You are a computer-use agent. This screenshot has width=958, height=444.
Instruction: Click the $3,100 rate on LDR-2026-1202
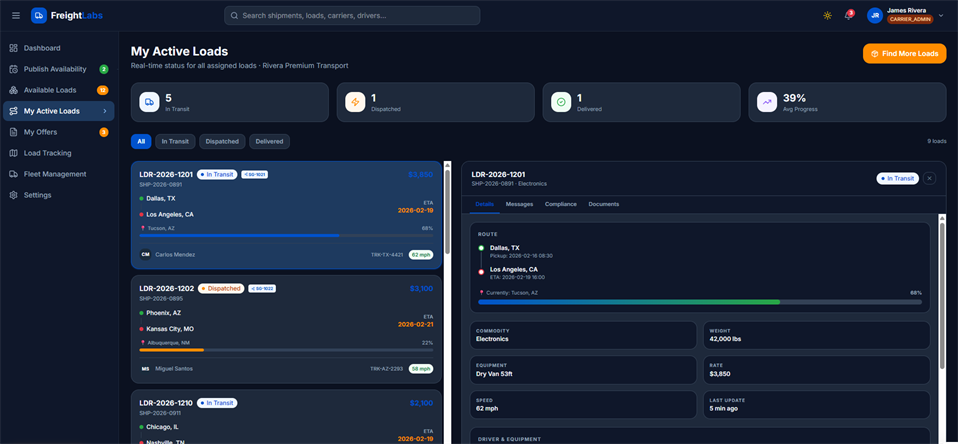(x=422, y=288)
